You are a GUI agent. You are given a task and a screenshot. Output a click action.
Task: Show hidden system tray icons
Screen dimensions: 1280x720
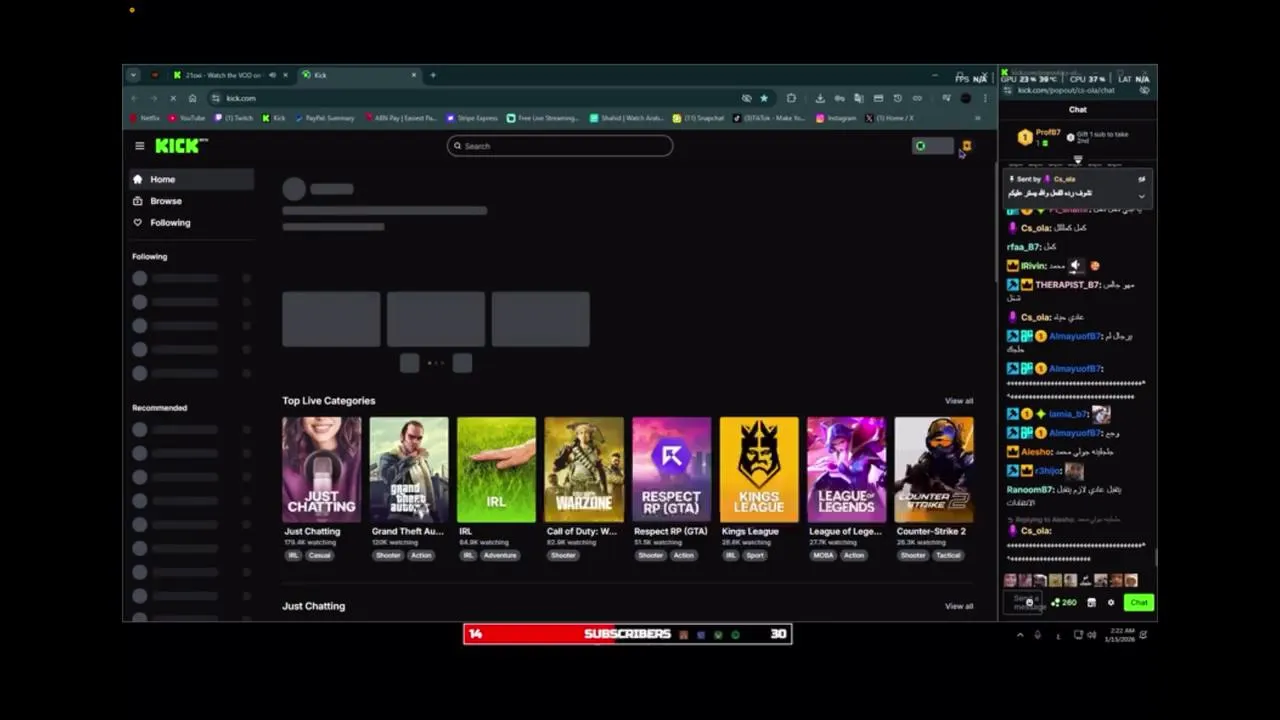click(1020, 634)
